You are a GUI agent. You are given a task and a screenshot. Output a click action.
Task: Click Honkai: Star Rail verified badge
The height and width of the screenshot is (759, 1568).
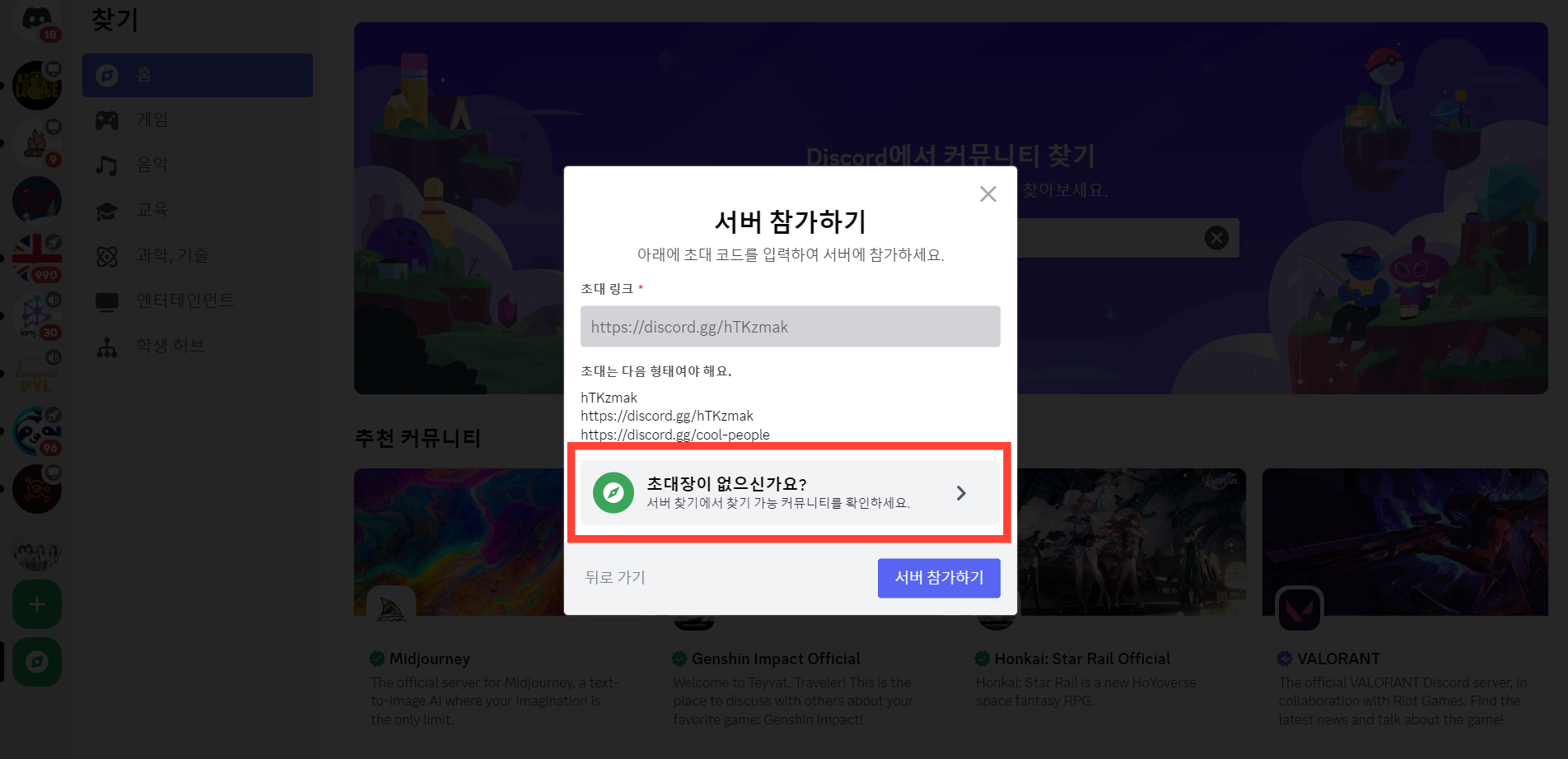click(982, 659)
